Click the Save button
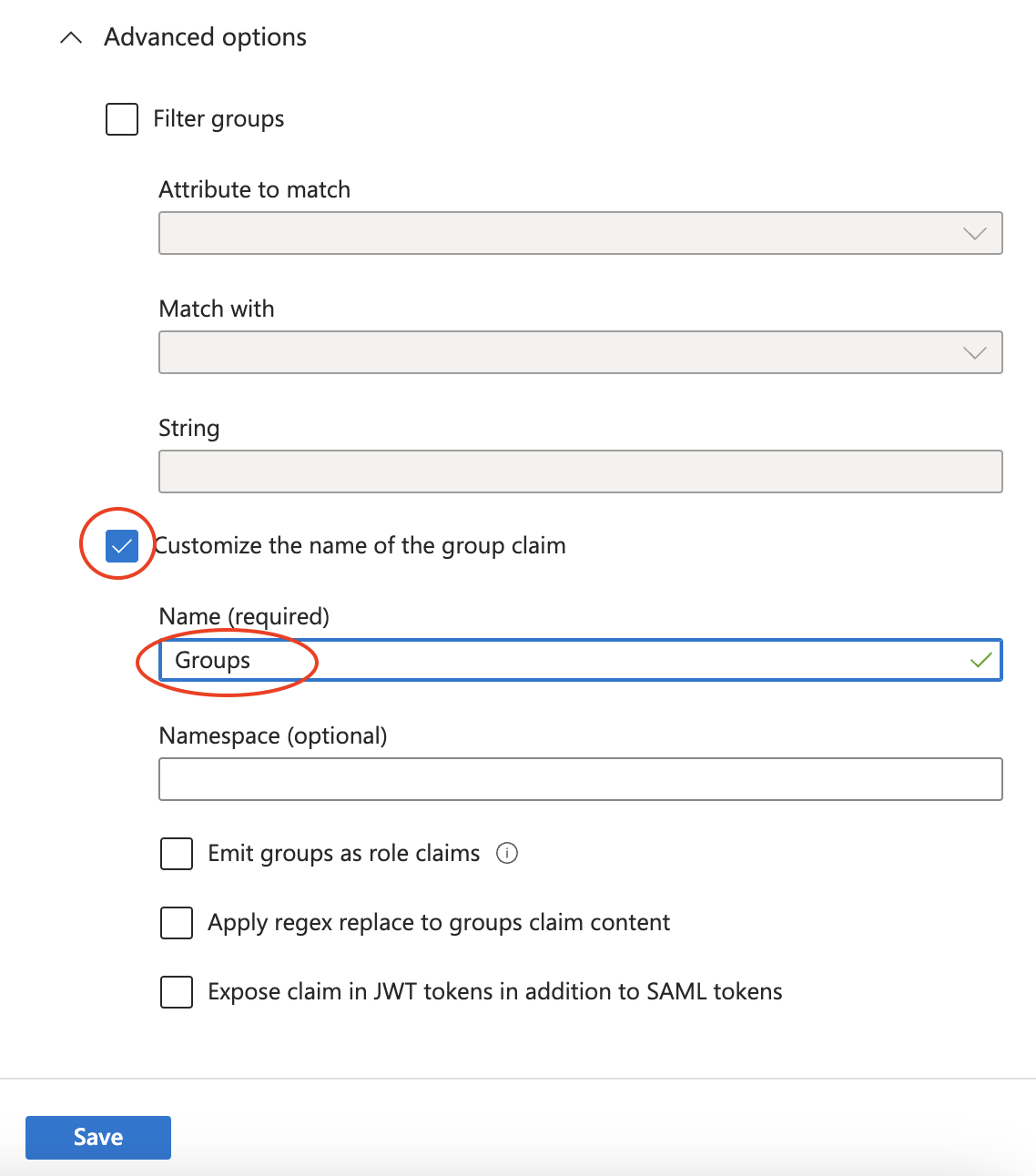Screen dimensions: 1036x1176 pyautogui.click(x=98, y=1137)
